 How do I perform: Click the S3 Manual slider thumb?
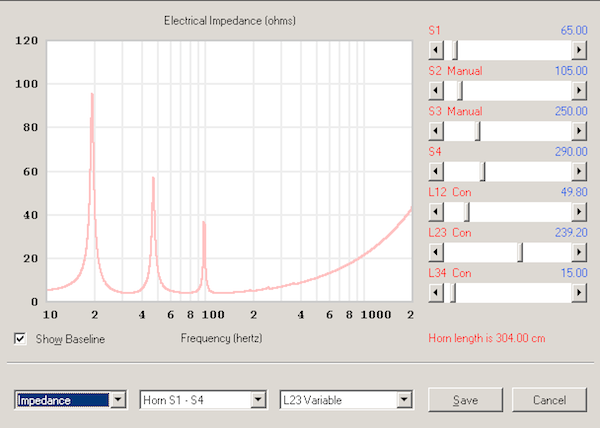[477, 131]
